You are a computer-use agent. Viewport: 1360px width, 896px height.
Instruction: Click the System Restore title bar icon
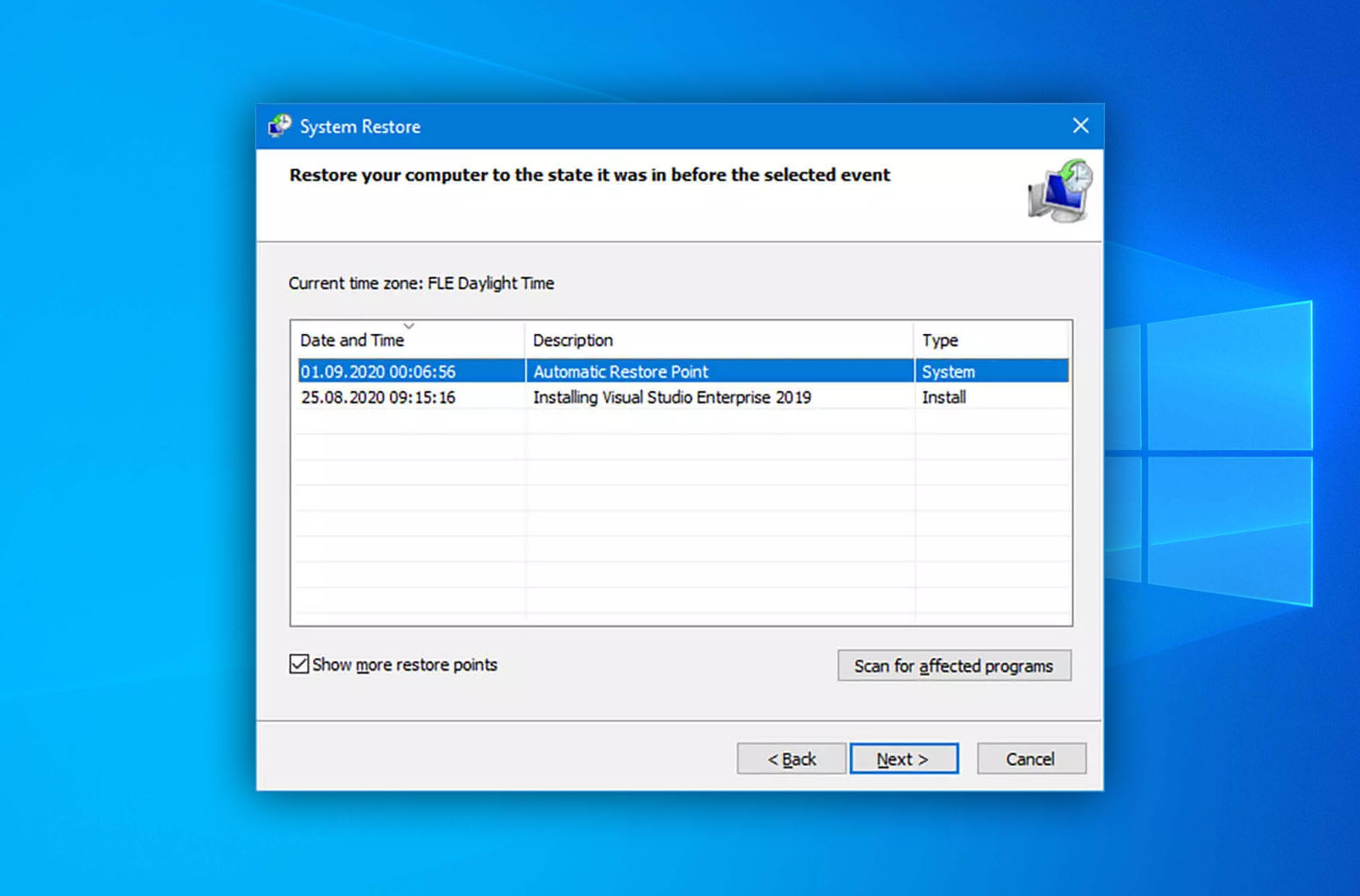tap(280, 126)
